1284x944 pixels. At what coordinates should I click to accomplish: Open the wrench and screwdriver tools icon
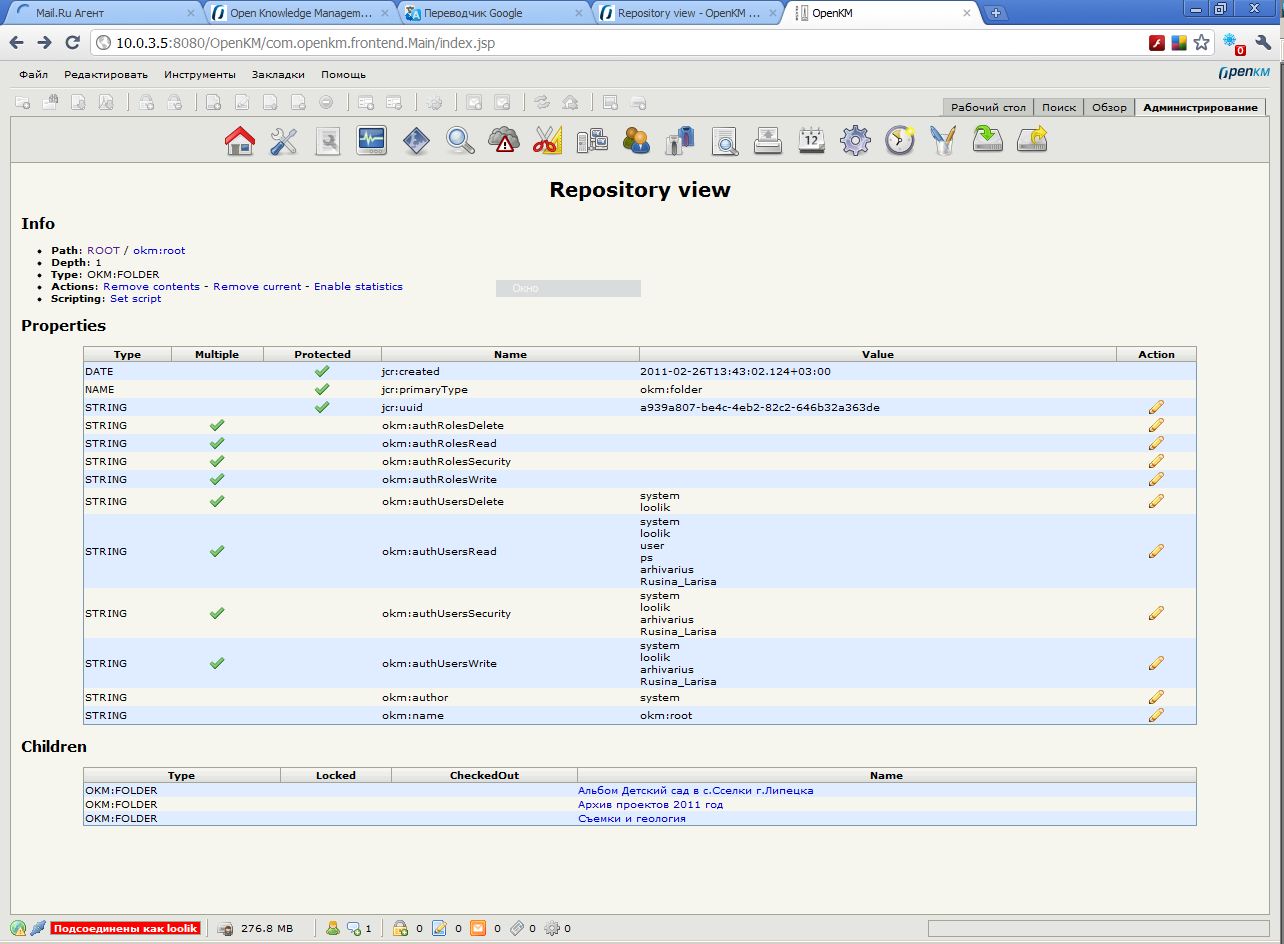284,140
